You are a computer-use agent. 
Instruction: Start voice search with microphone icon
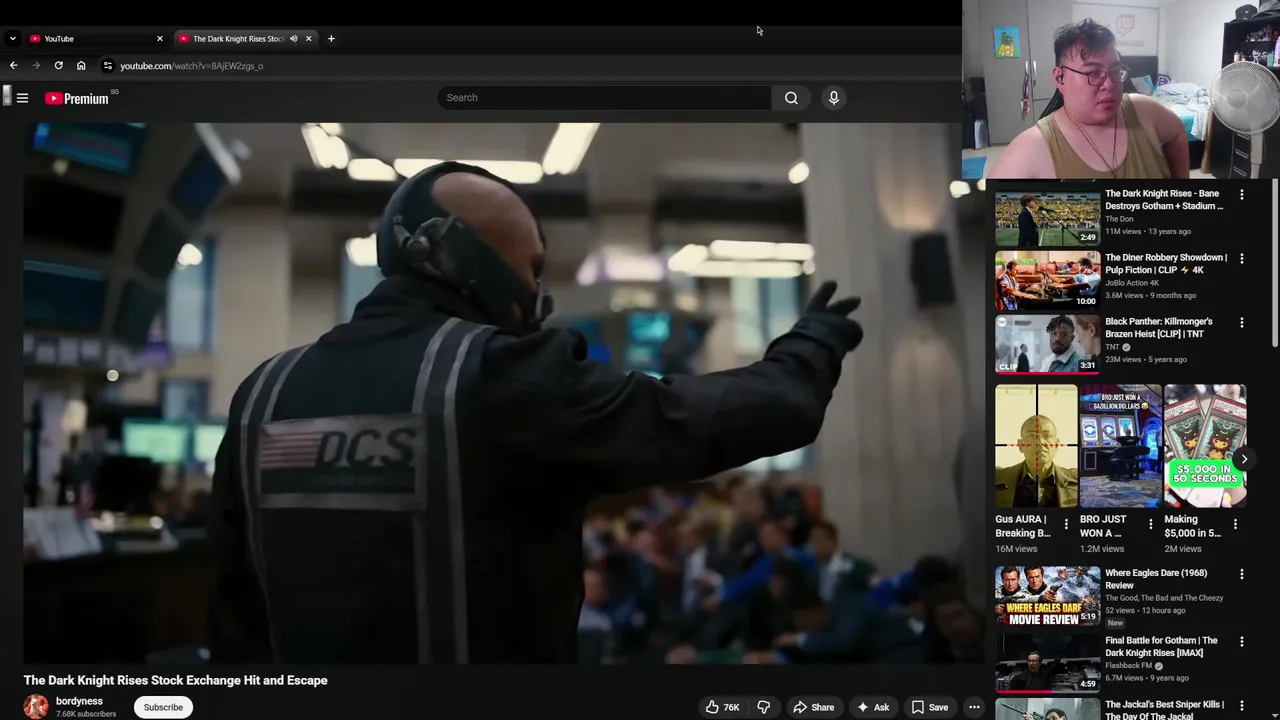[x=833, y=98]
